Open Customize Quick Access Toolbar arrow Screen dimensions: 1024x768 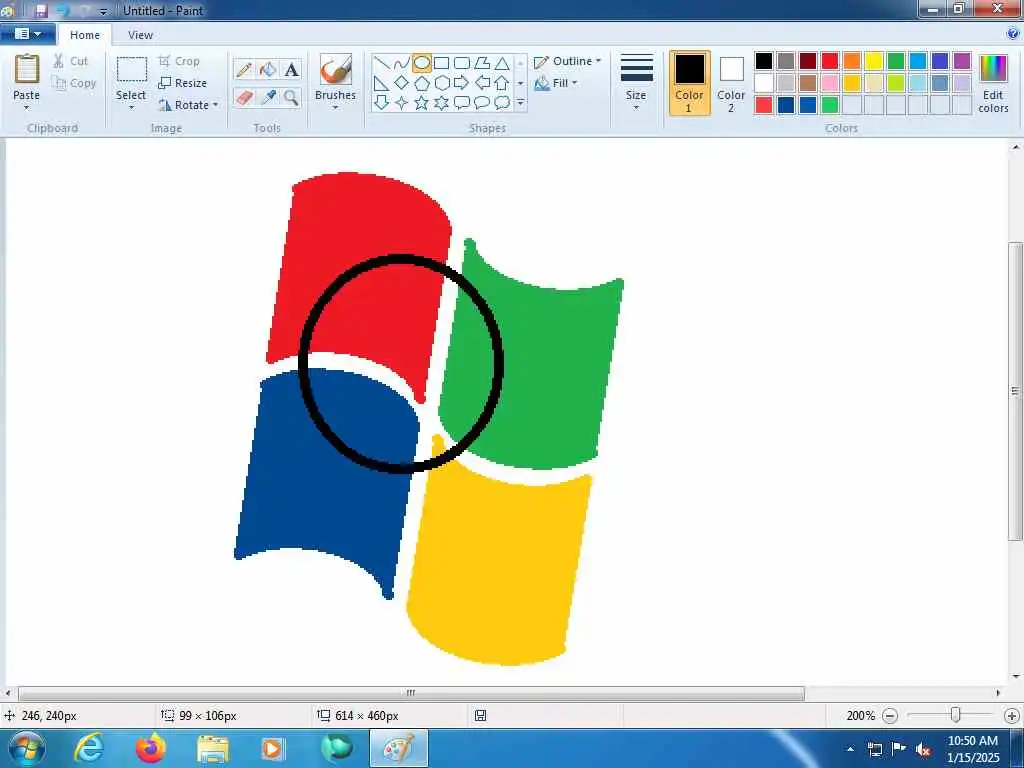(103, 12)
